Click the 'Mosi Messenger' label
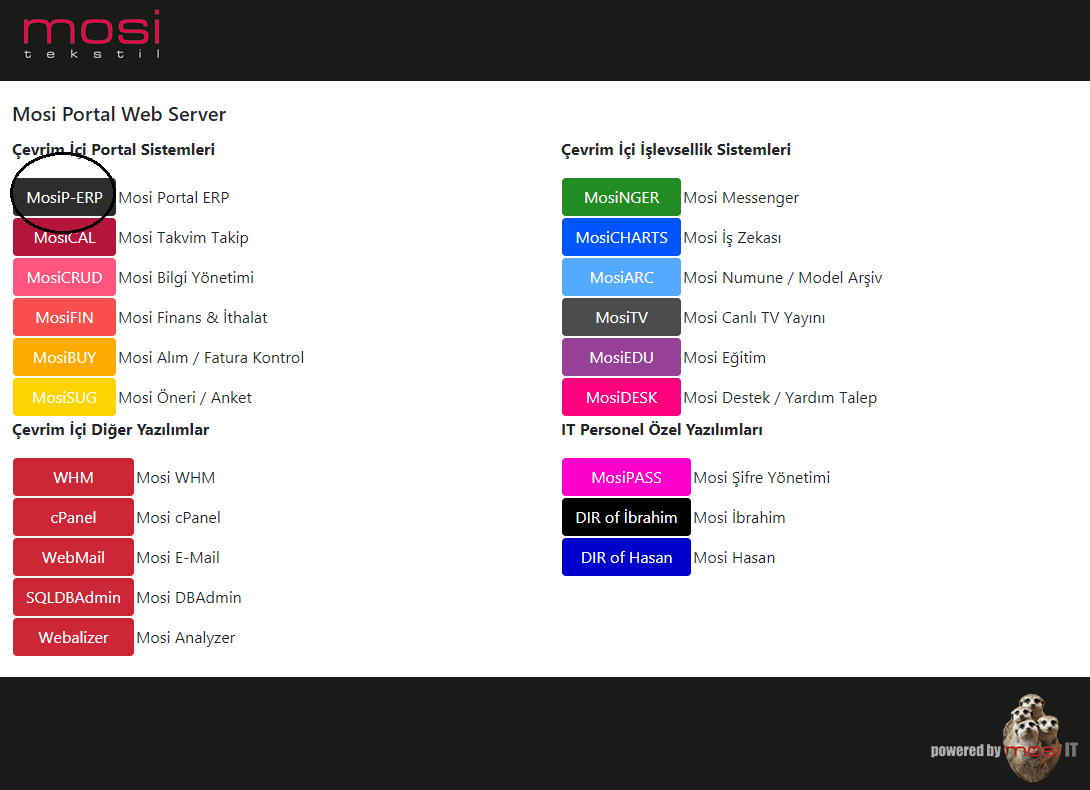The width and height of the screenshot is (1090, 790). (x=741, y=198)
